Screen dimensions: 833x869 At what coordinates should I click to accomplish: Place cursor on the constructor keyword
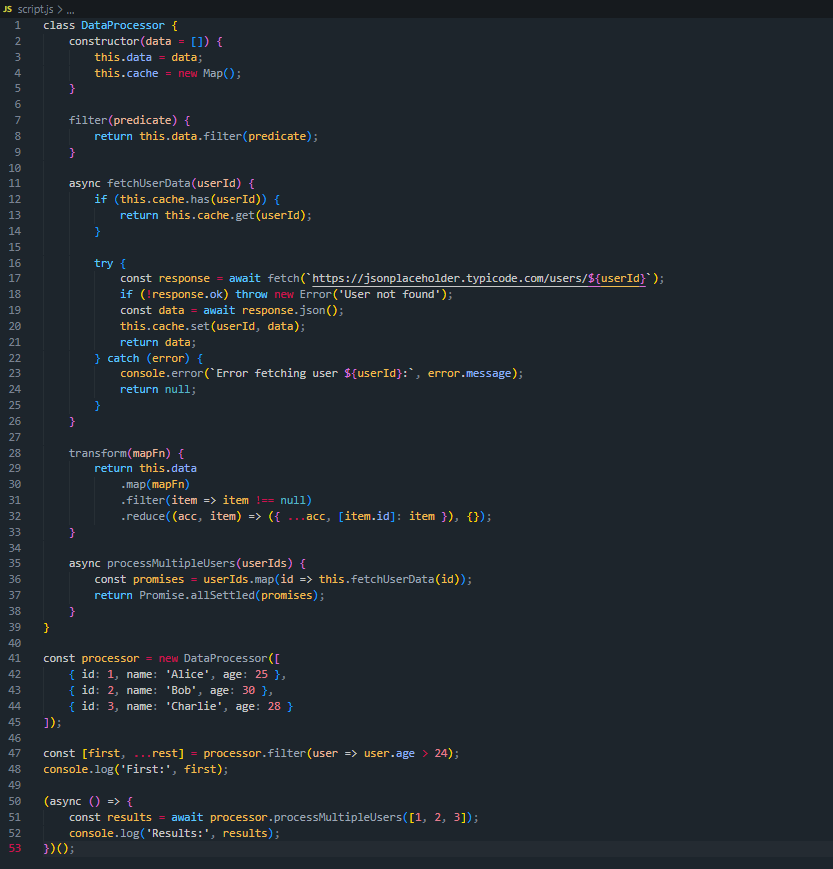107,40
